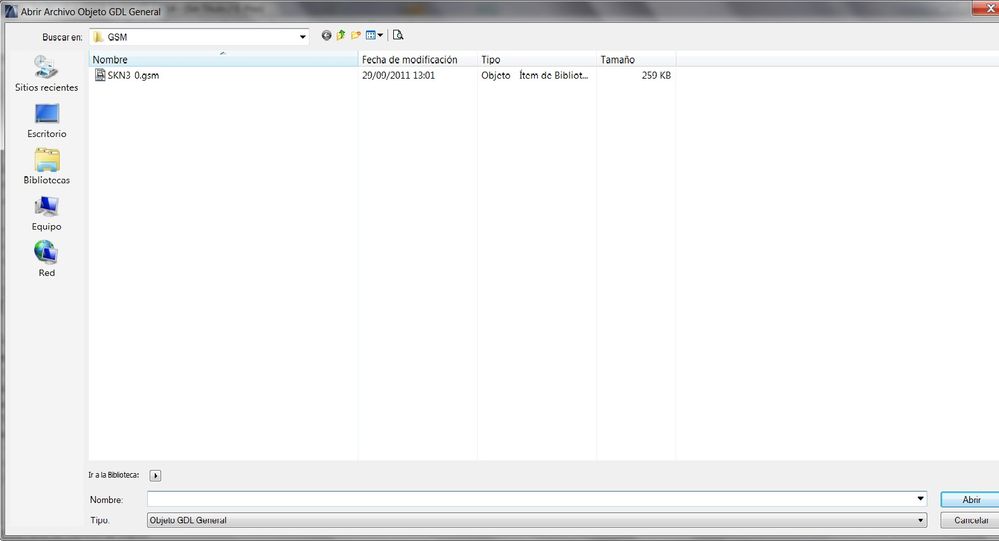
Task: Expand the Nombre field dropdown arrow
Action: tap(921, 499)
